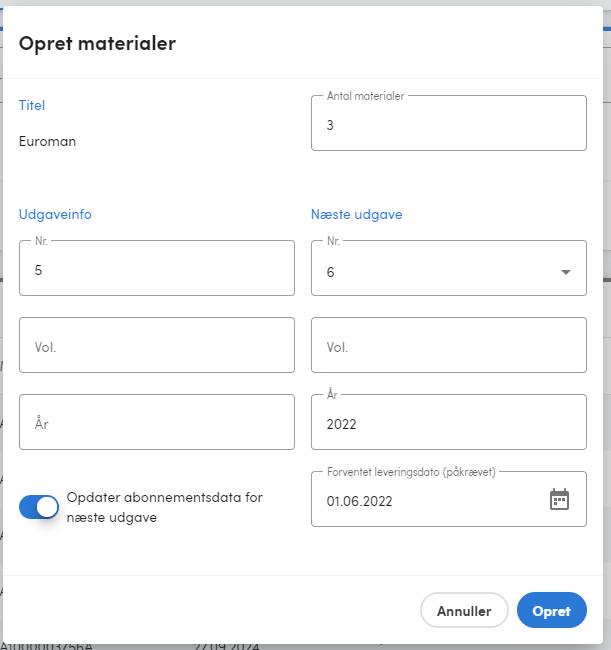Click the Vol. field under Udgaveinfo

[157, 345]
